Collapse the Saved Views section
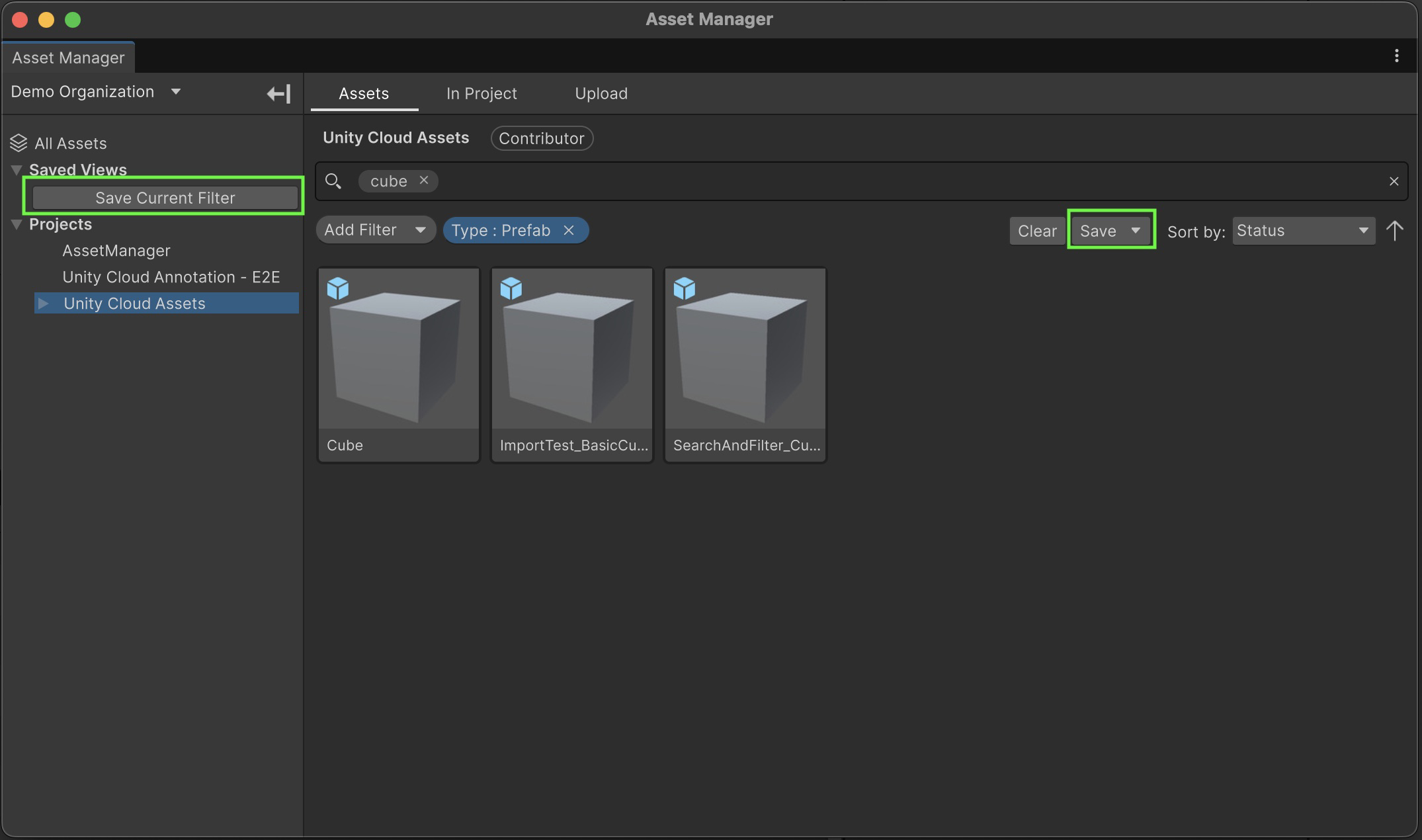This screenshot has width=1422, height=840. (x=17, y=170)
